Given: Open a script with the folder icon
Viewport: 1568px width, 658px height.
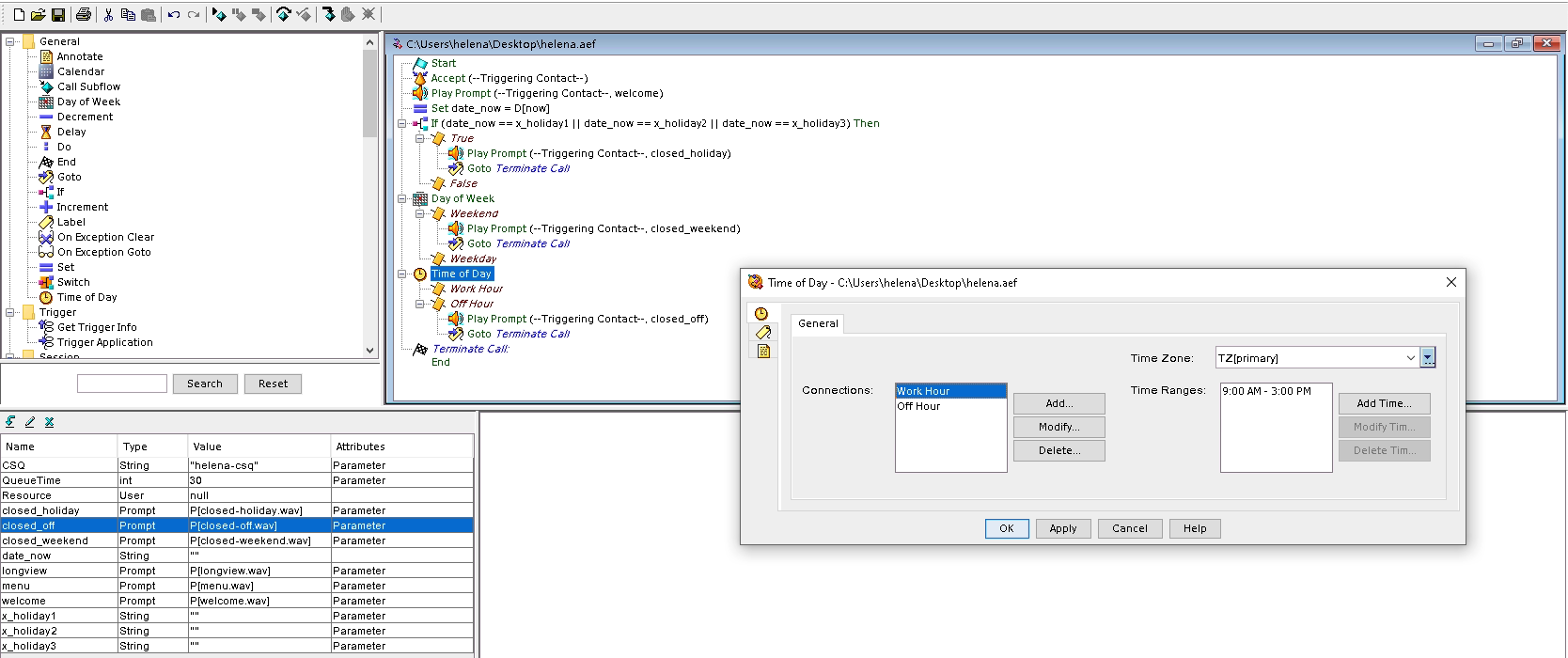Looking at the screenshot, I should coord(39,14).
